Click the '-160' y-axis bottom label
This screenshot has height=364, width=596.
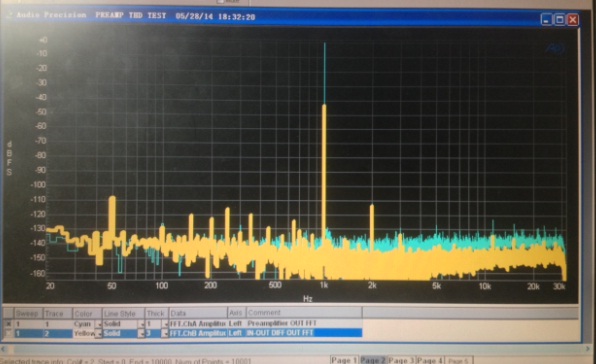pyautogui.click(x=38, y=273)
